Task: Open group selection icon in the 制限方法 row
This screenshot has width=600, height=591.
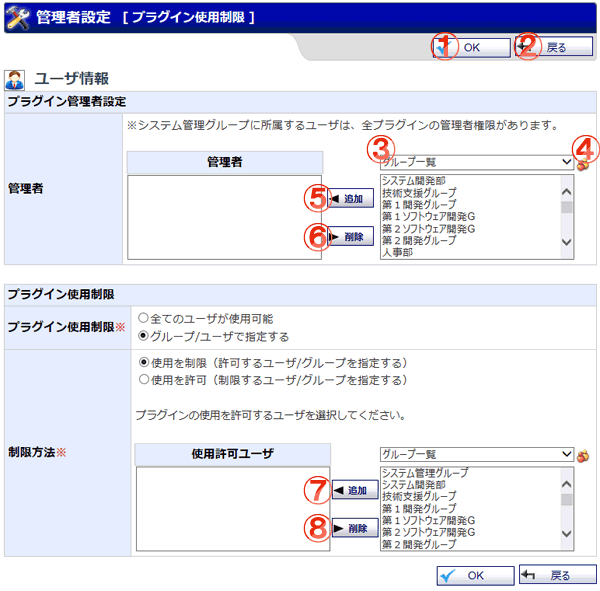Action: click(x=583, y=455)
